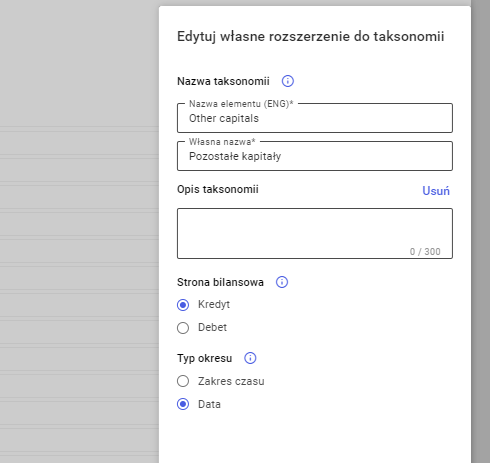Image resolution: width=490 pixels, height=463 pixels.
Task: Choose the Debet radio option
Action: point(183,328)
